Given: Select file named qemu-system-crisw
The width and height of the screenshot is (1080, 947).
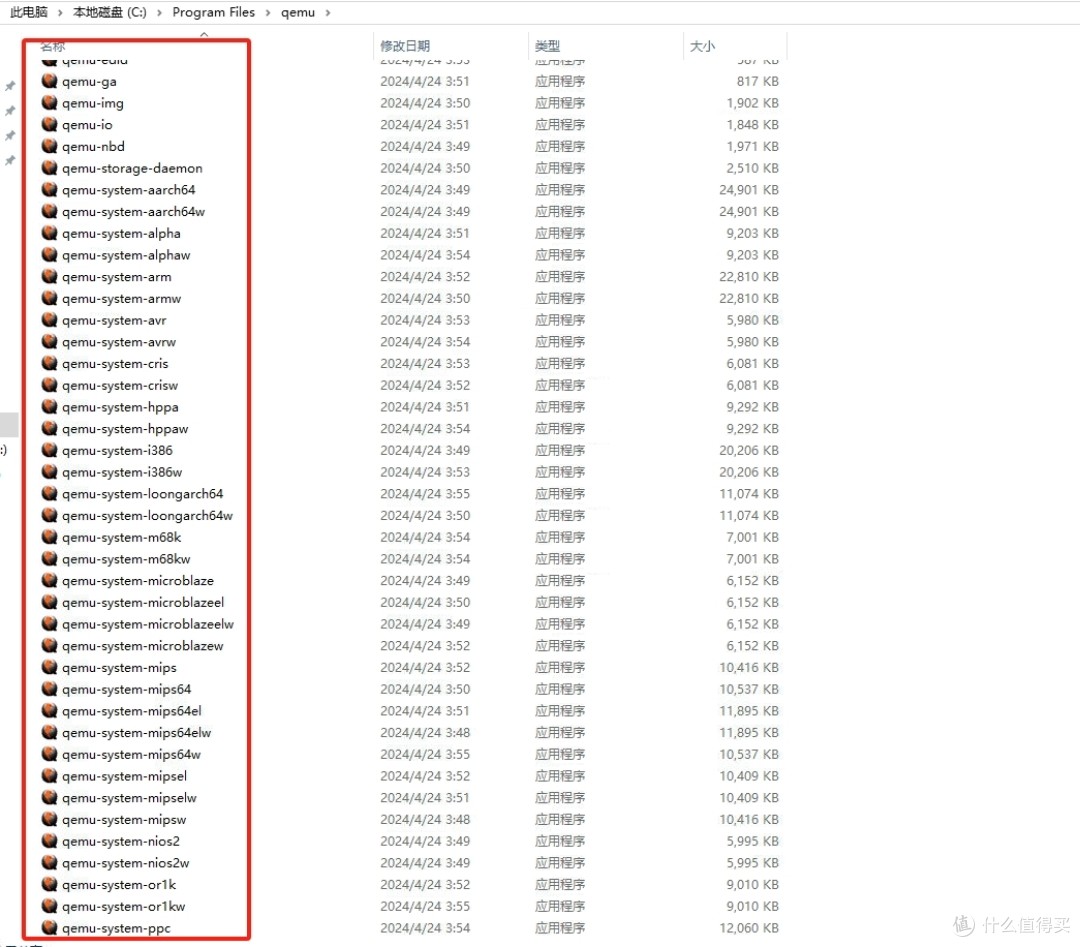Looking at the screenshot, I should coord(120,385).
